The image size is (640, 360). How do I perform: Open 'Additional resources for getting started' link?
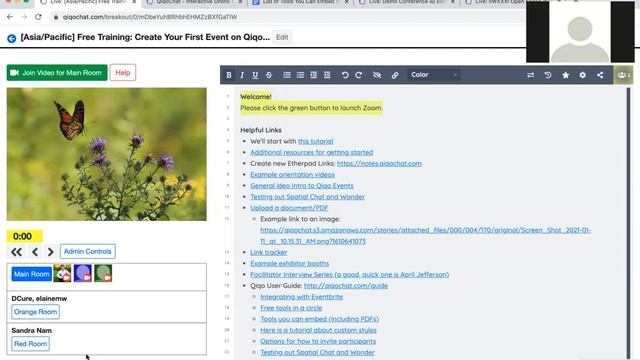coord(311,152)
